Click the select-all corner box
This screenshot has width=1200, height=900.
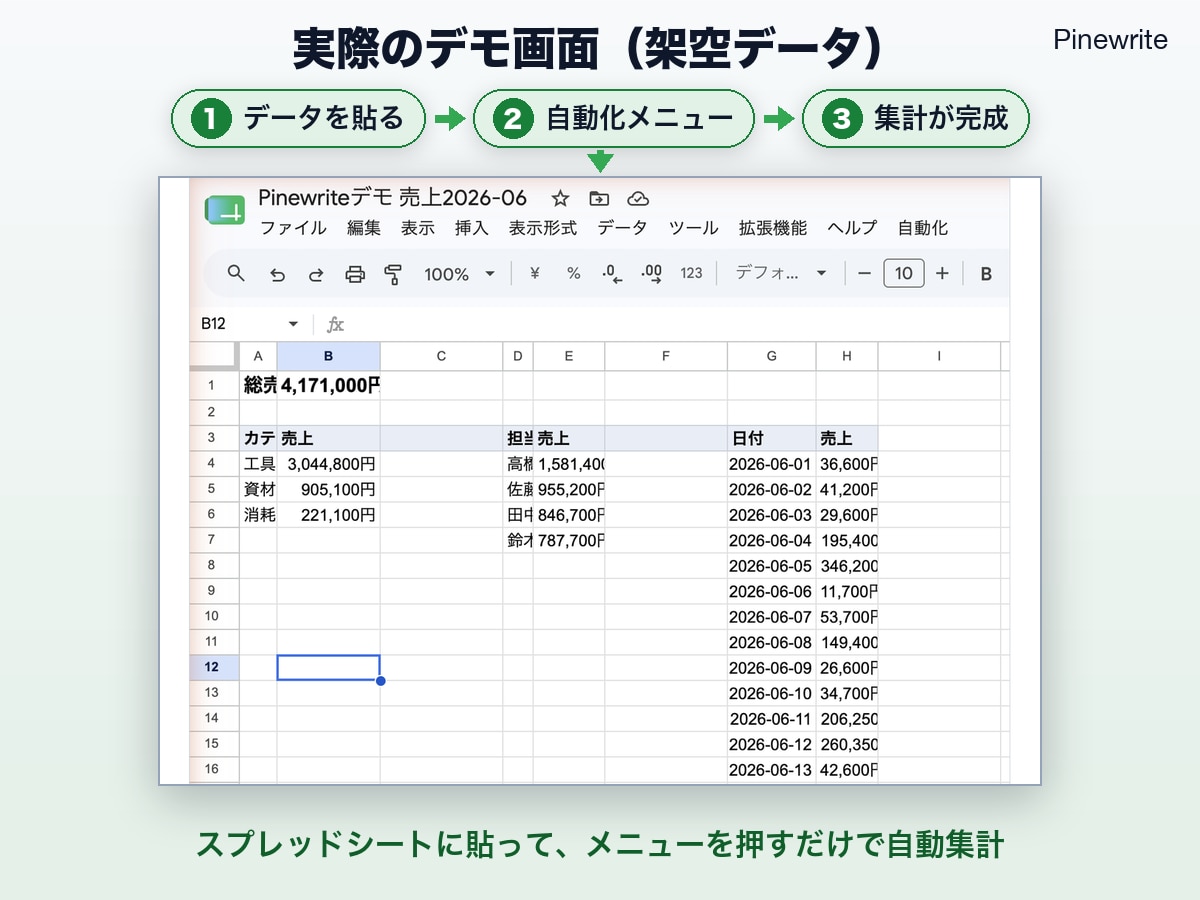click(213, 356)
